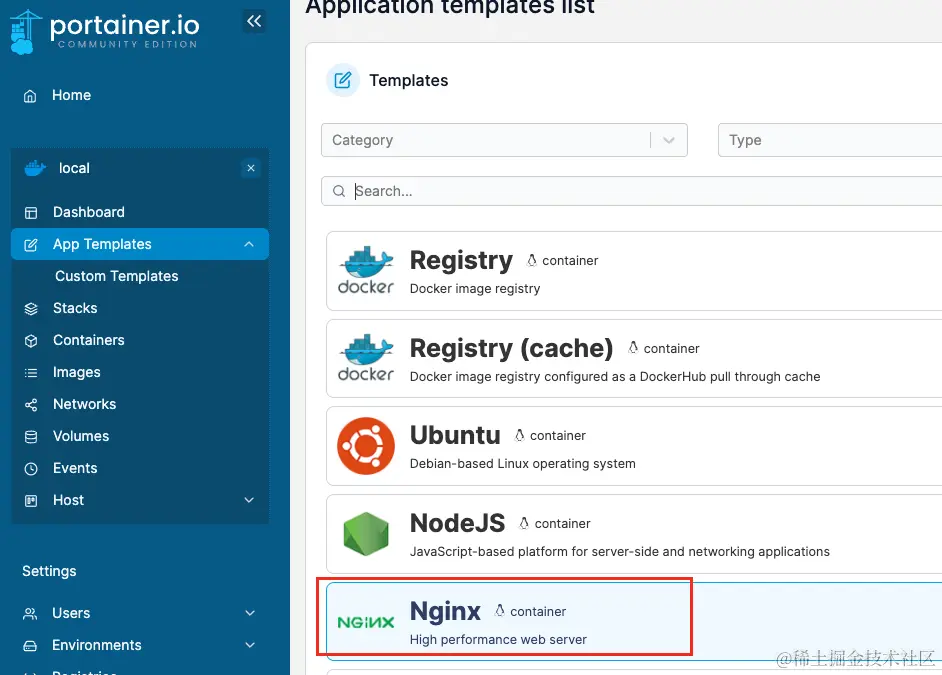Collapse the App Templates menu chevron
The height and width of the screenshot is (675, 942).
[249, 244]
